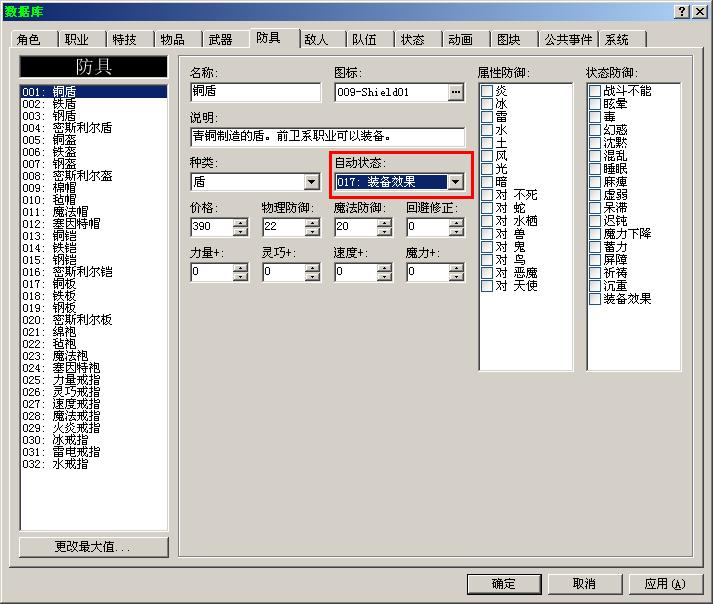Decrease 魔法防御 with its down arrow
Screen dimensions: 713x604
384,231
